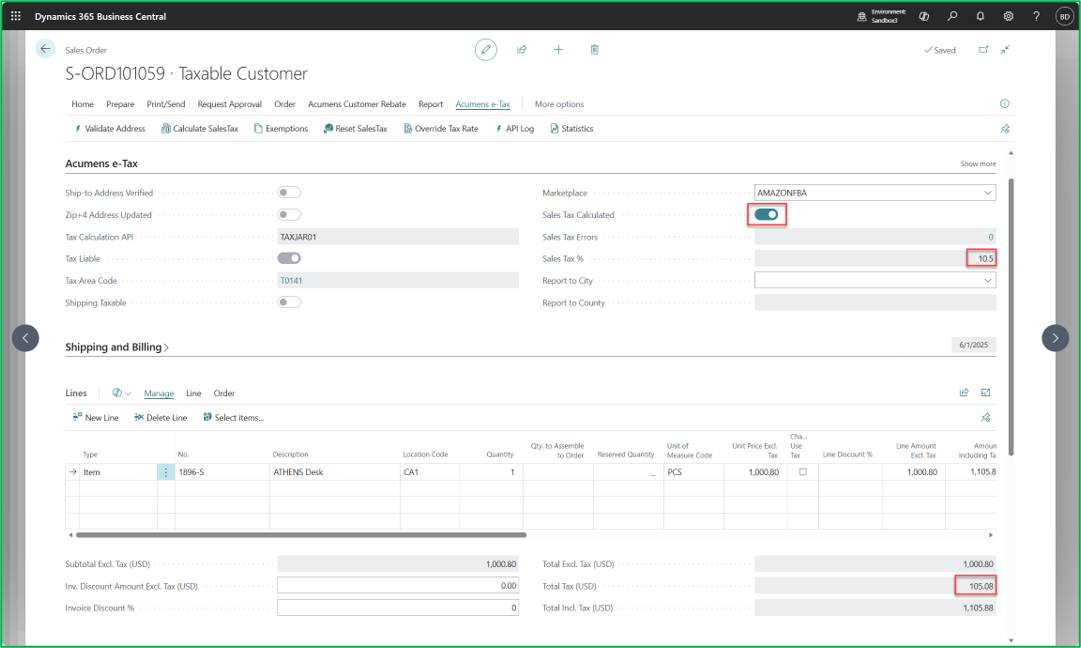Viewport: 1081px width, 648px height.
Task: Go to next record with right arrow
Action: (x=1055, y=338)
